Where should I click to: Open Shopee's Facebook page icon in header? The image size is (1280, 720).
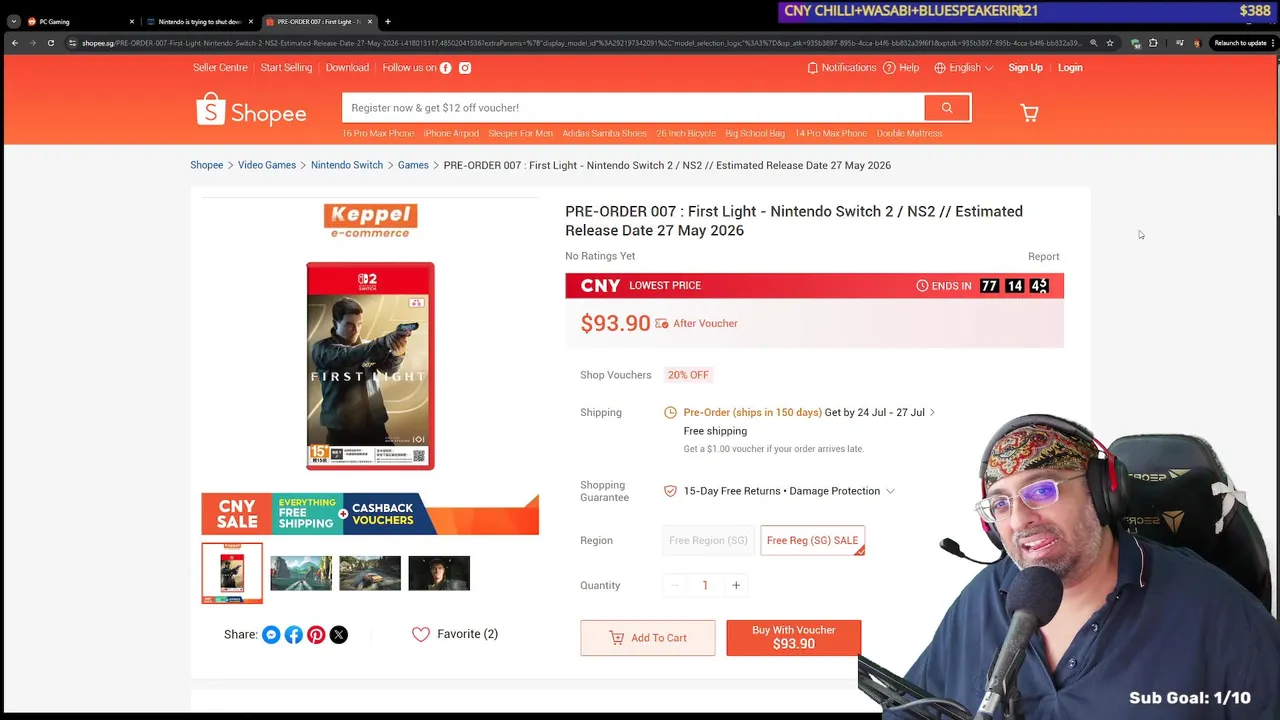(x=446, y=68)
